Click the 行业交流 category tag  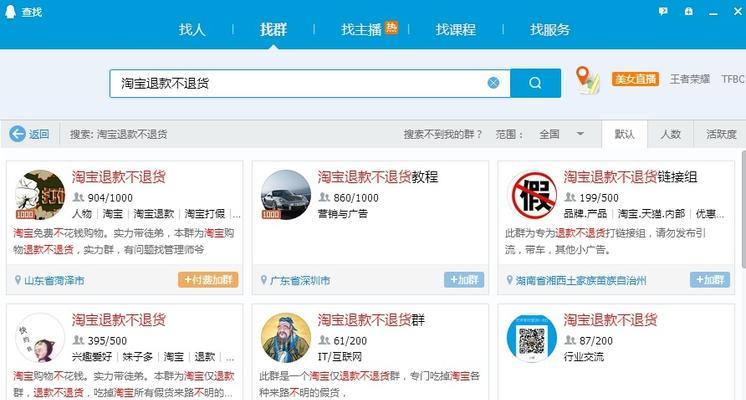coord(584,357)
